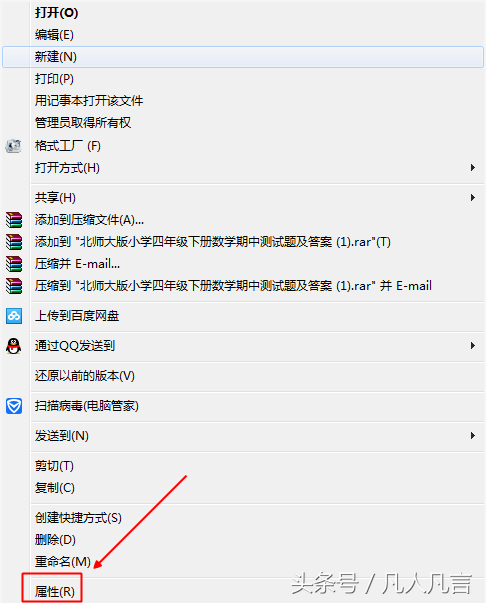Image resolution: width=486 pixels, height=603 pixels.
Task: Select 删除(D) to delete the file
Action: tap(55, 540)
